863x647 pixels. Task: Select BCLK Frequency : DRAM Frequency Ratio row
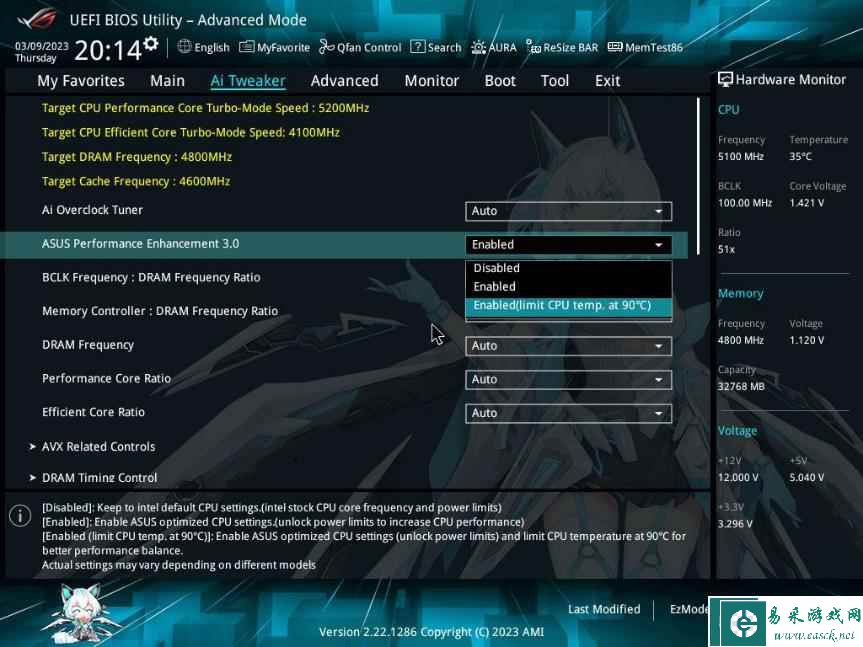(x=151, y=277)
